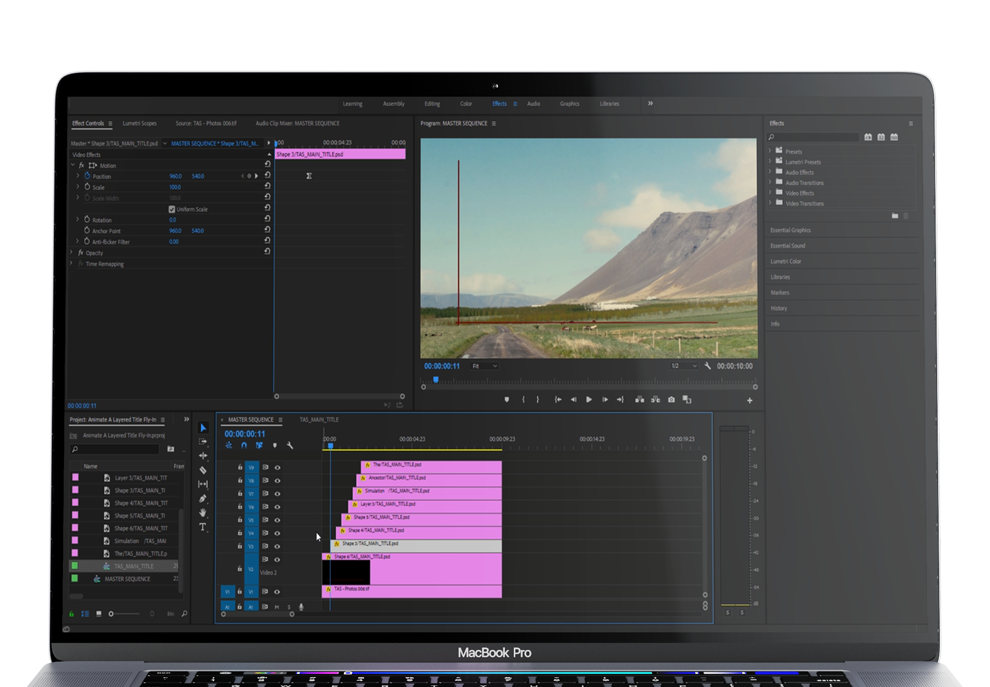990x687 pixels.
Task: Click the Effects panel search field
Action: 814,137
